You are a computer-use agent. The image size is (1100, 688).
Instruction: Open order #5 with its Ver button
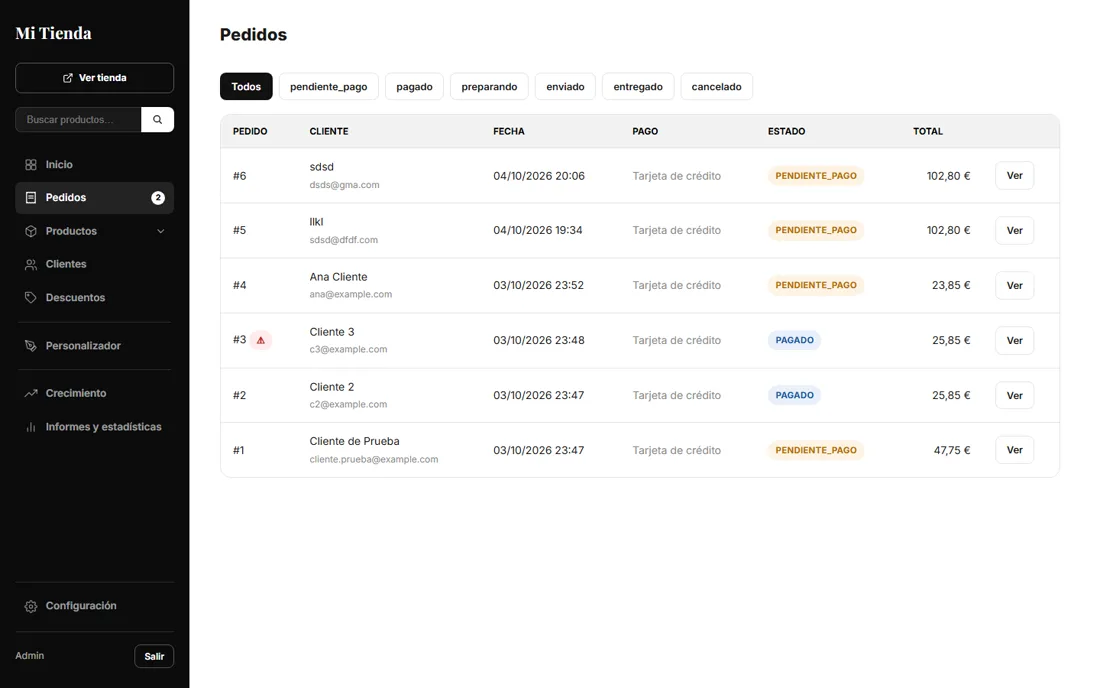1014,230
